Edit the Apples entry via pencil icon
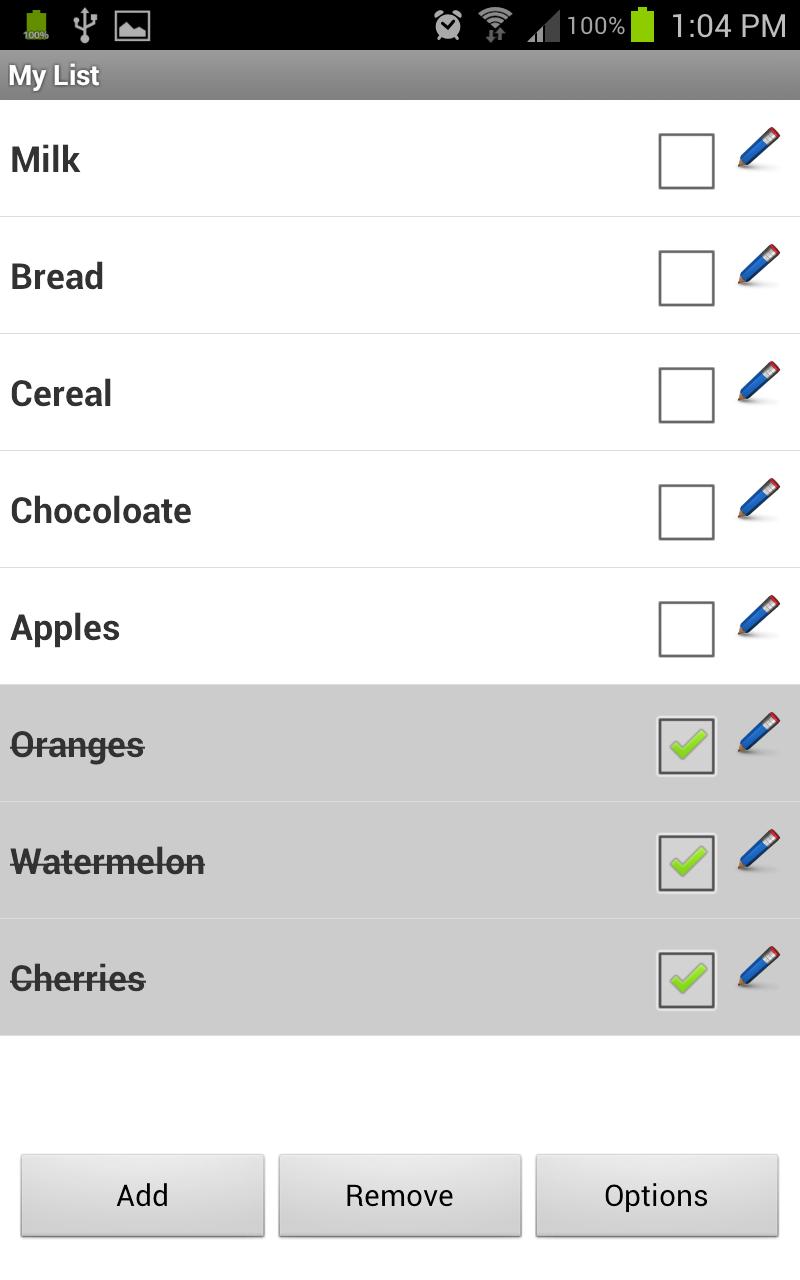The image size is (800, 1280). tap(757, 616)
